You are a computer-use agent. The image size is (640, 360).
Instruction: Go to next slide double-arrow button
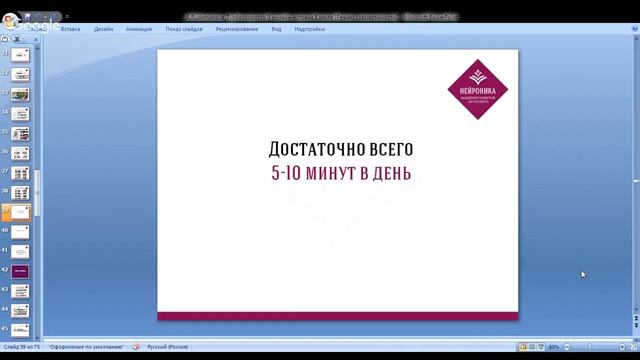pyautogui.click(x=636, y=325)
